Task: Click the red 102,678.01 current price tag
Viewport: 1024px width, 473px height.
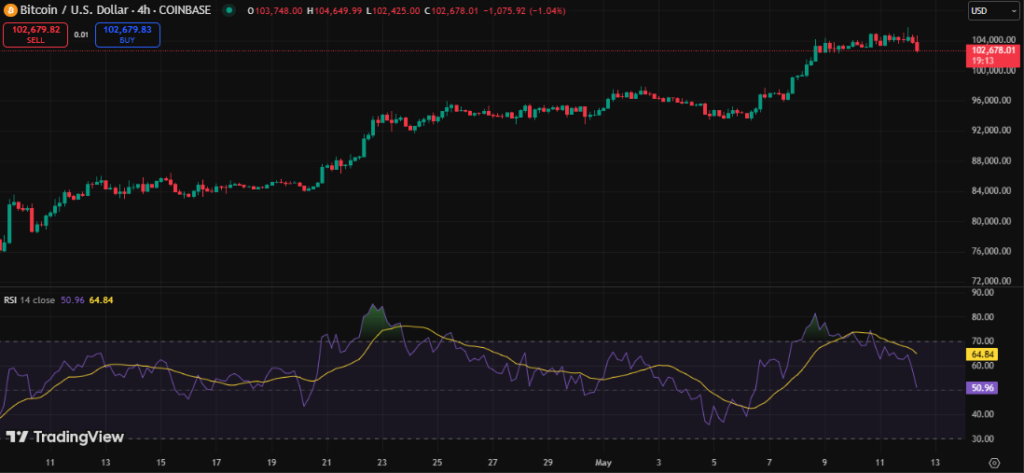Action: tap(993, 55)
